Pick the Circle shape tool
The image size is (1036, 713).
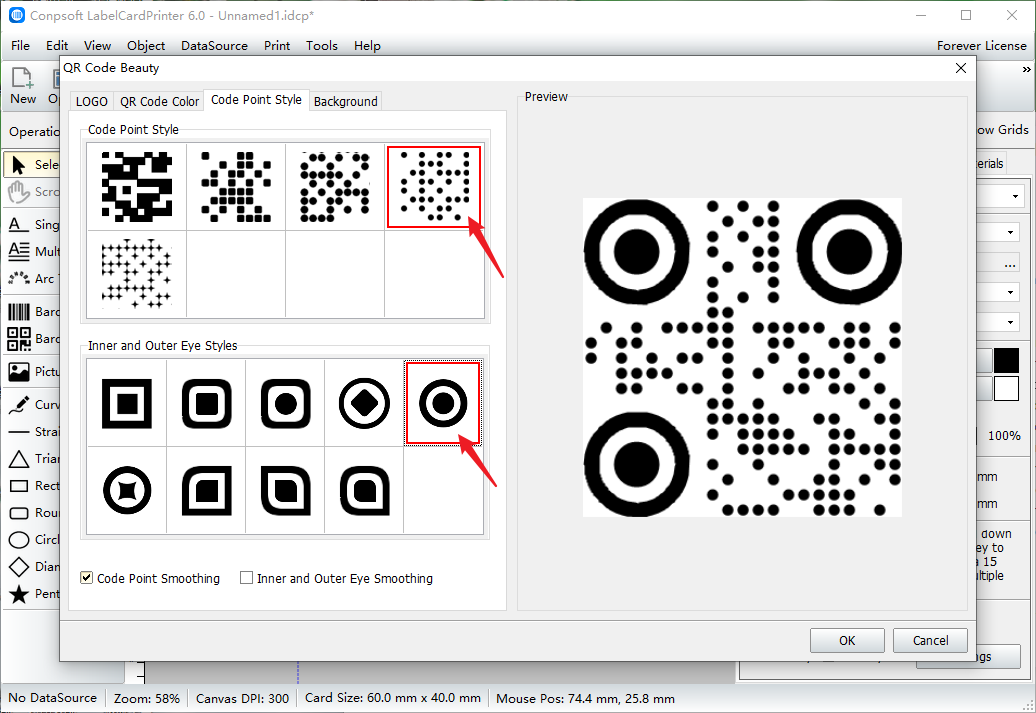pos(32,540)
